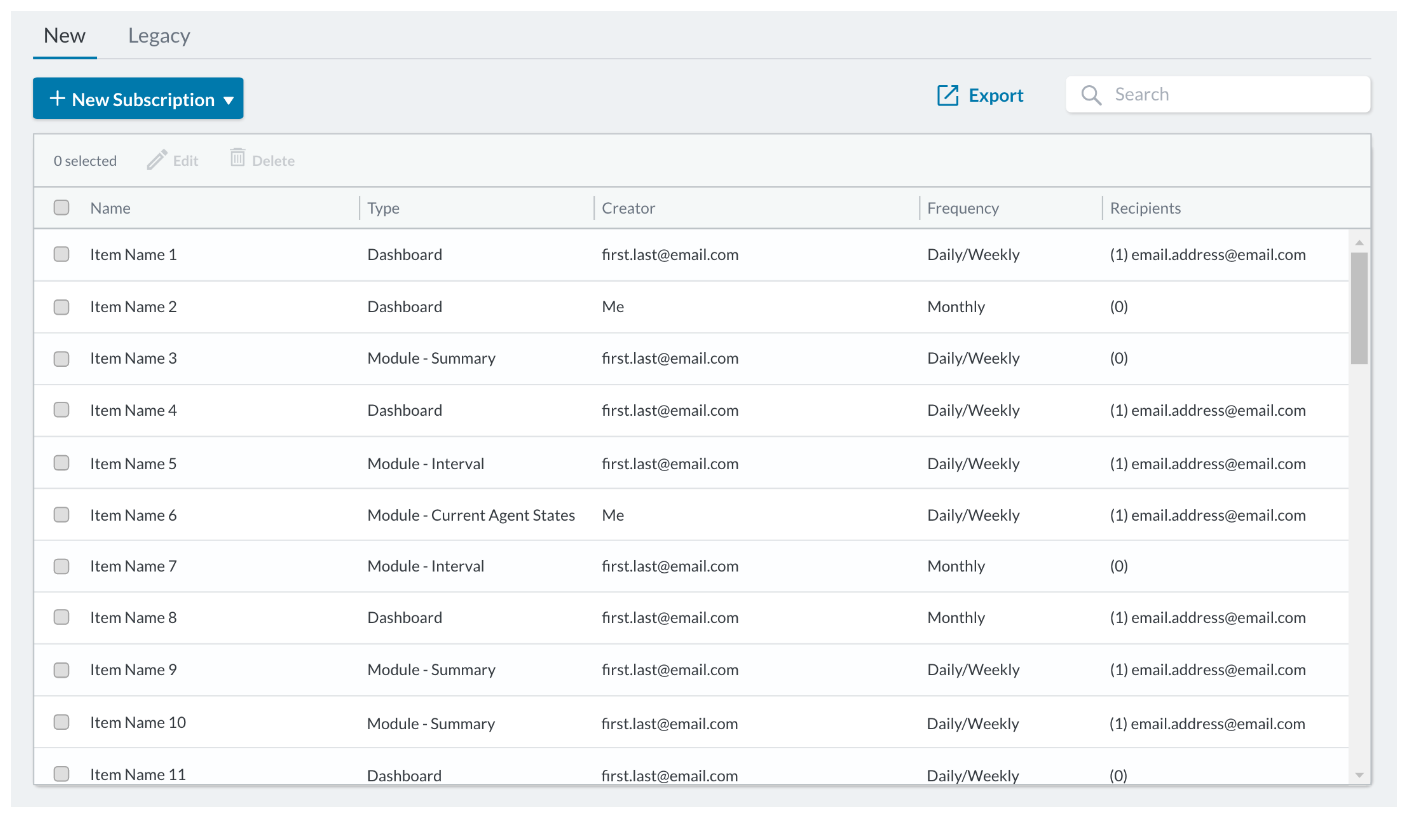Click scrollbar down arrow of the table
The height and width of the screenshot is (819, 1409).
1359,775
